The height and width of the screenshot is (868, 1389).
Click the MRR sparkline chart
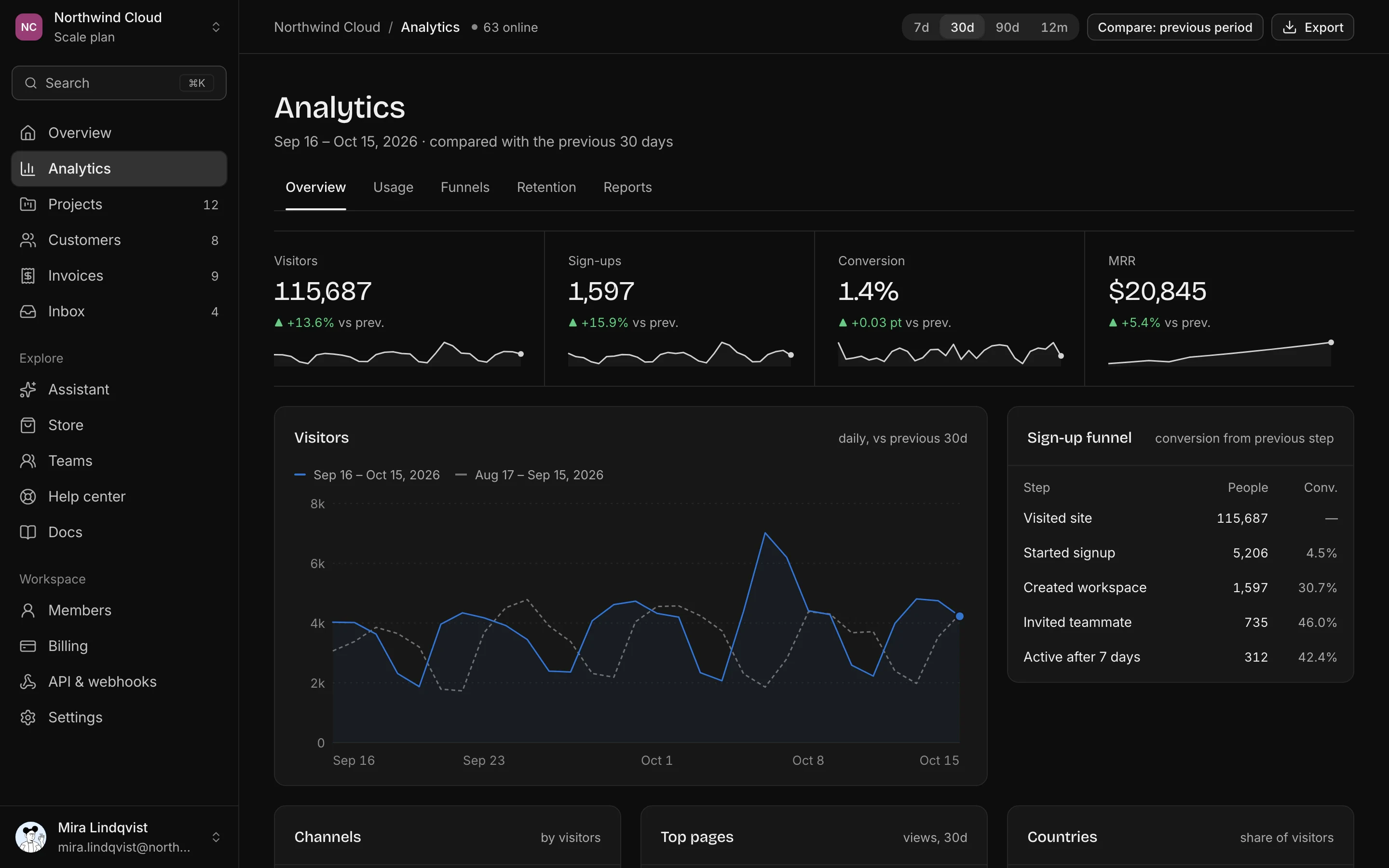tap(1221, 353)
